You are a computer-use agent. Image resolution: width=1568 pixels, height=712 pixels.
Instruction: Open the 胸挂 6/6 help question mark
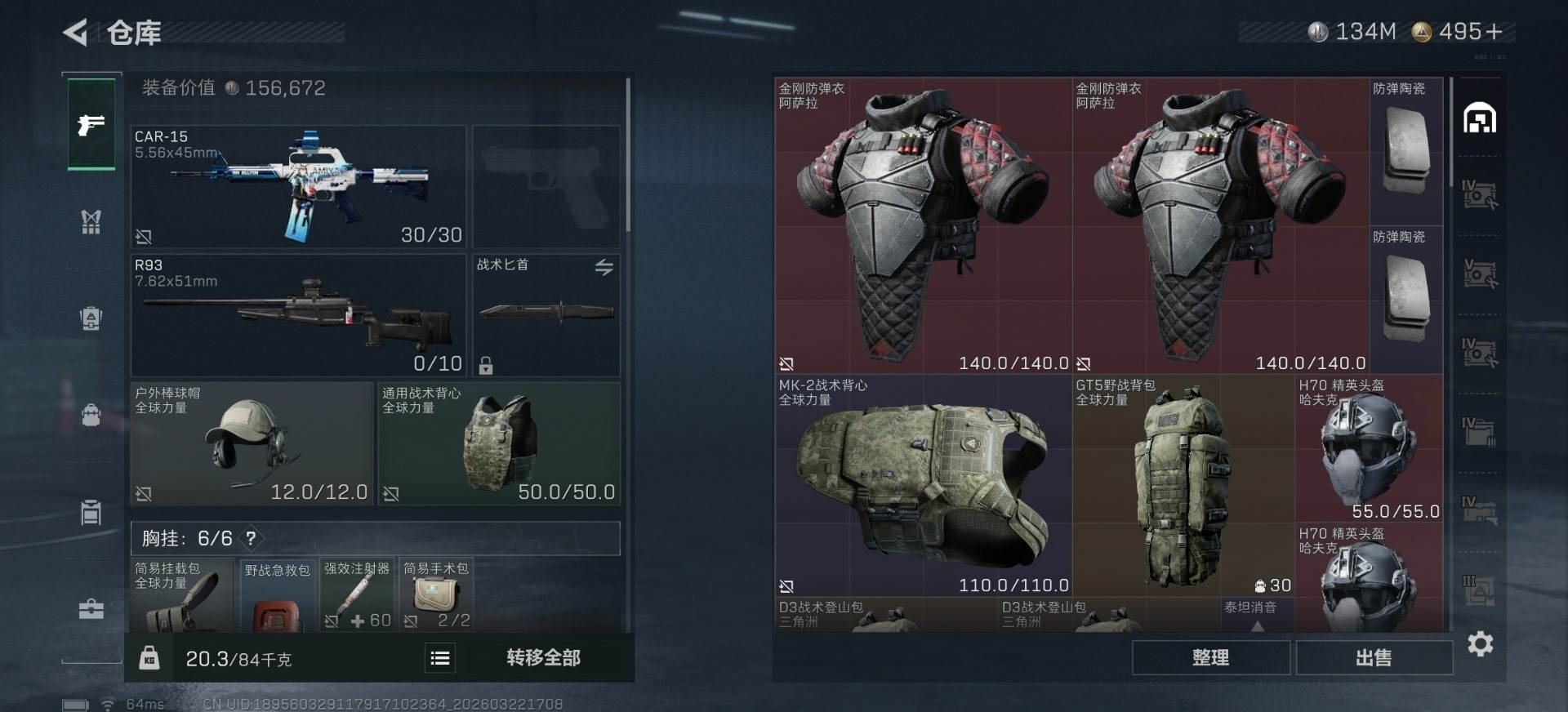point(251,538)
